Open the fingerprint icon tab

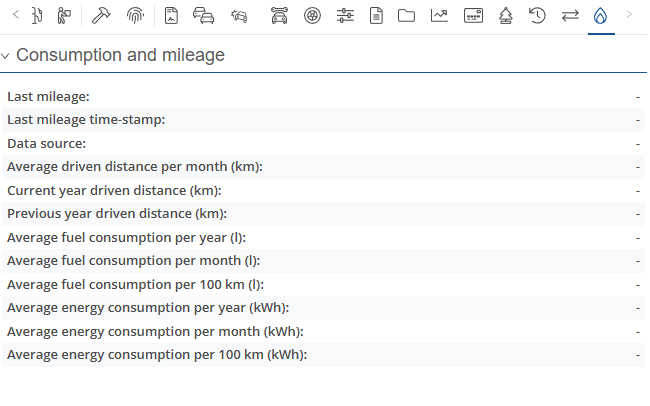[135, 15]
